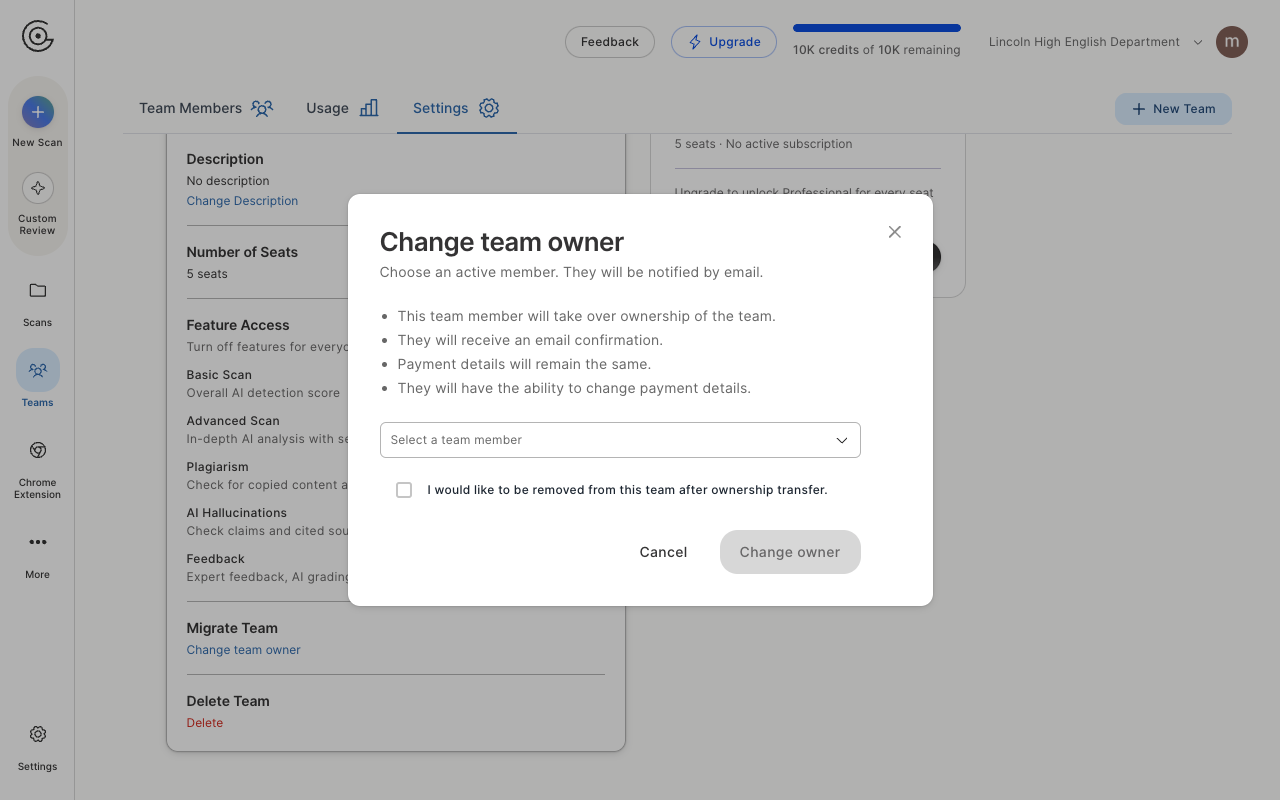Select the Settings tab

click(x=456, y=108)
